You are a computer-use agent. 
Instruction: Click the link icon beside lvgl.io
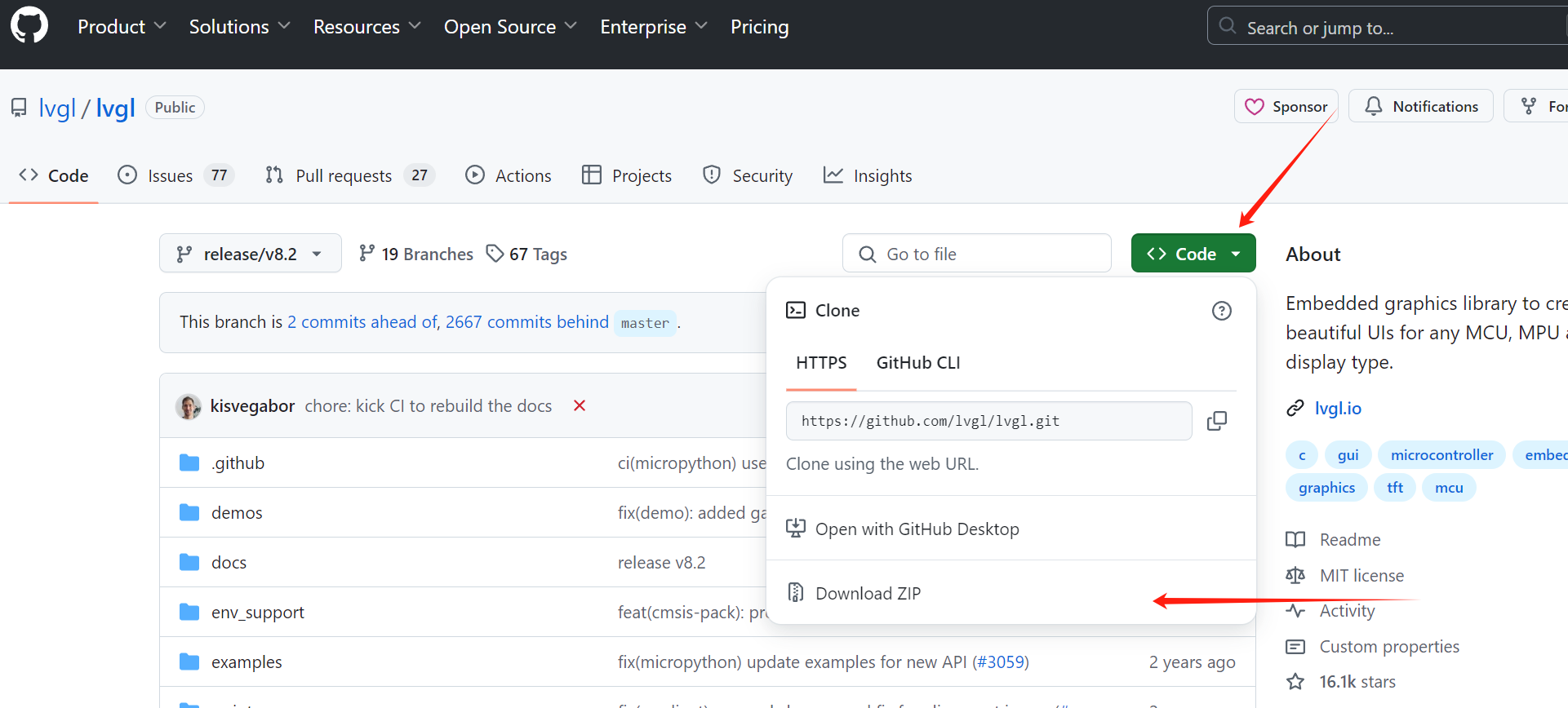1295,409
